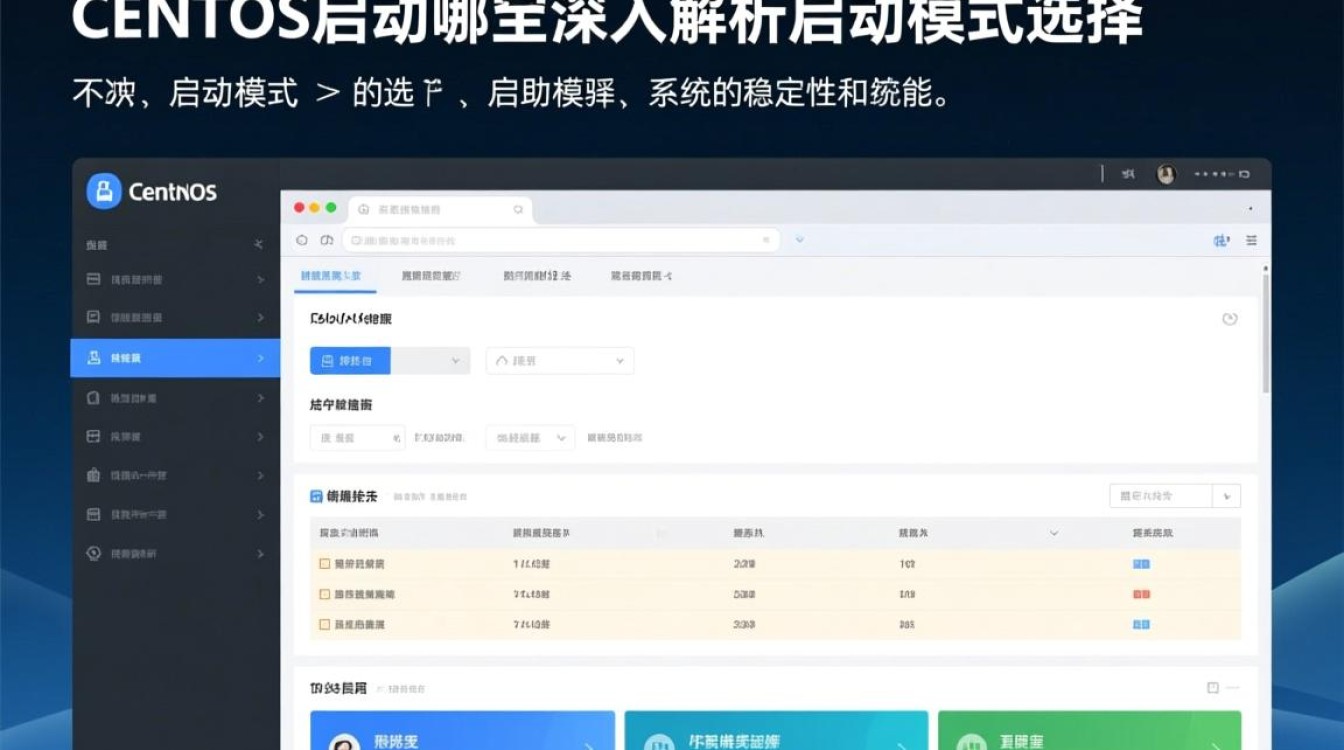The height and width of the screenshot is (750, 1344).
Task: Select the blue highlighted sidebar menu item
Action: tap(175, 357)
